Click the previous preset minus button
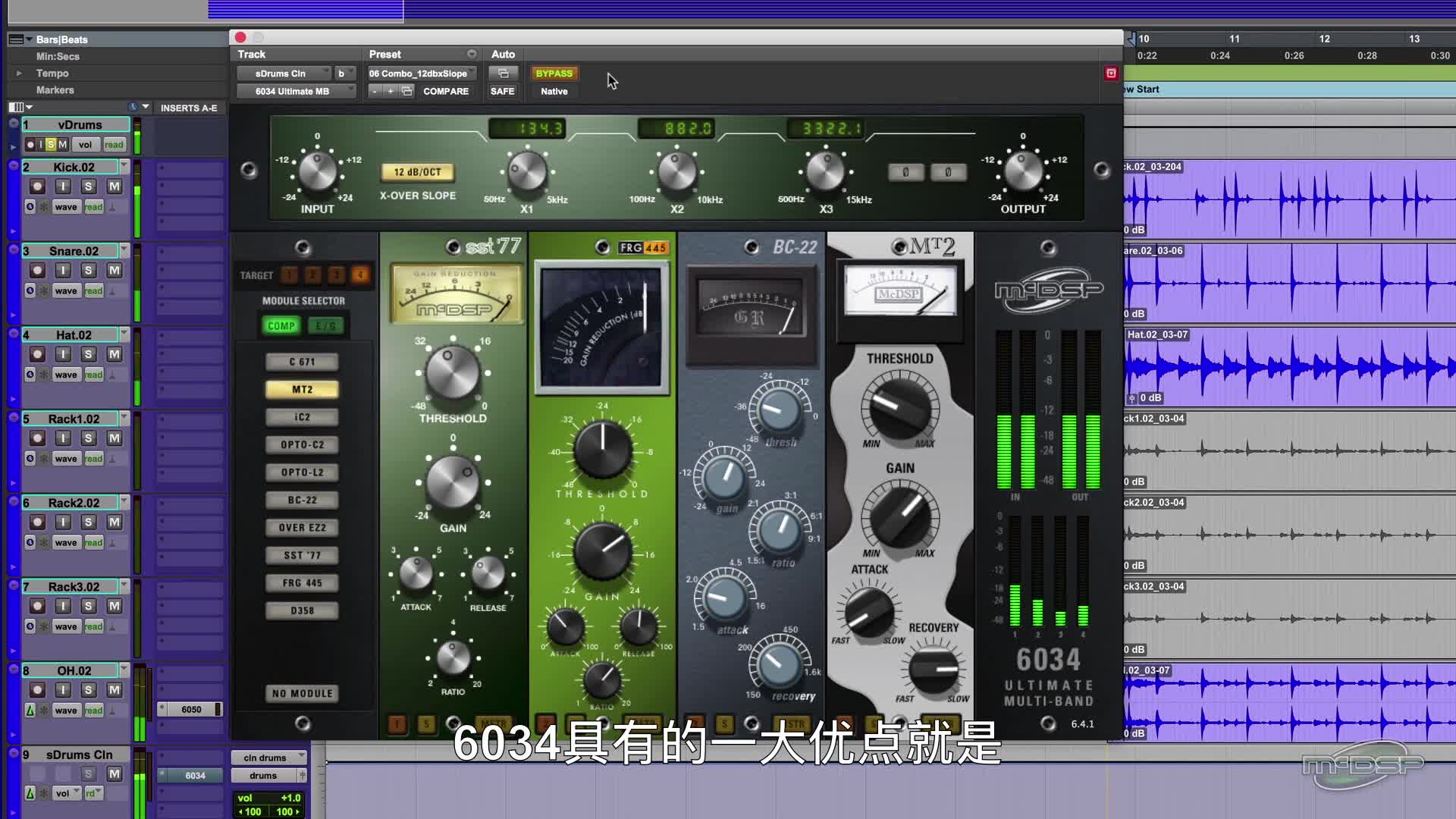Screen dimensions: 1456x819 pos(374,91)
